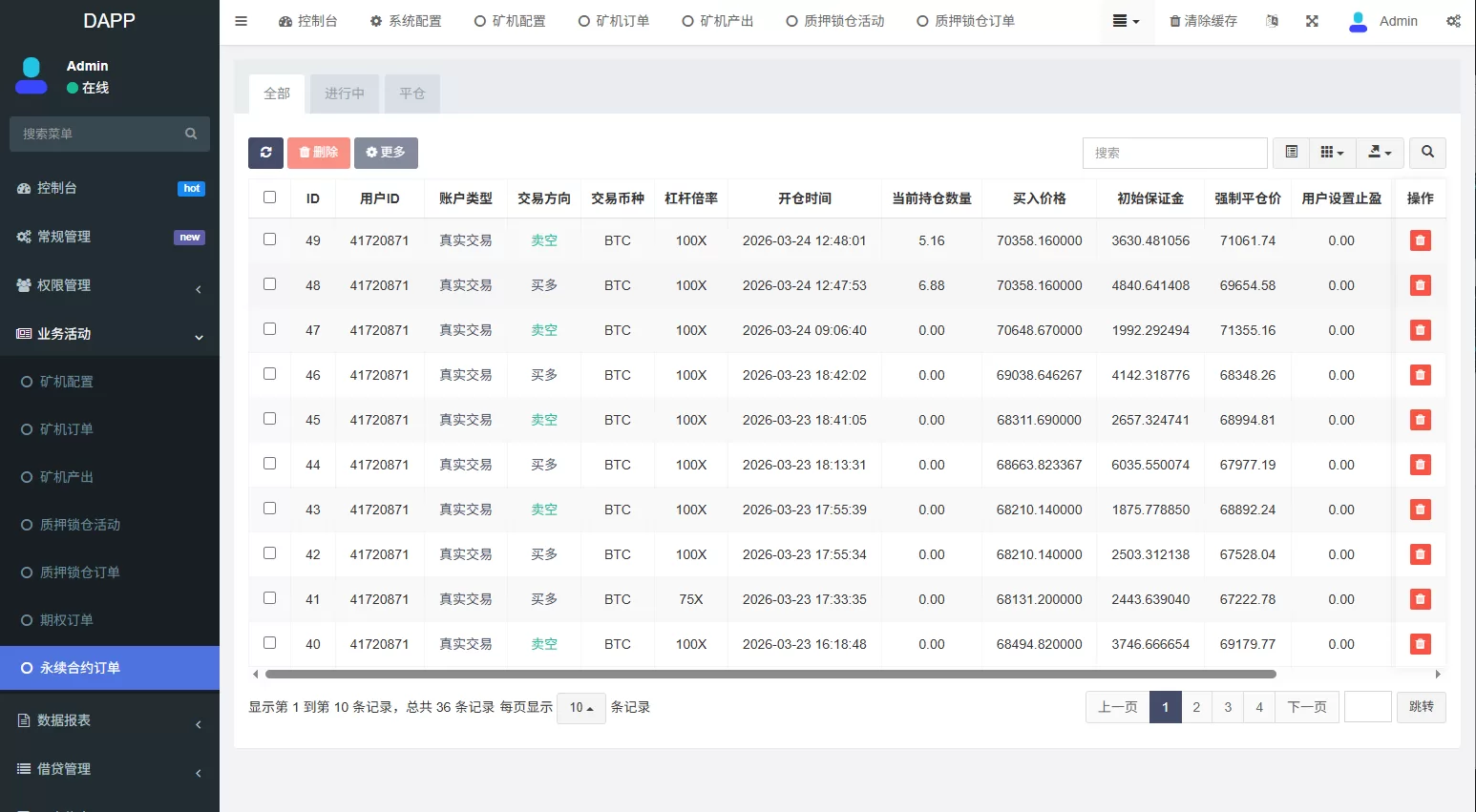The image size is (1476, 812).
Task: Open 矿机配置 in the top navigation menu
Action: coord(510,20)
